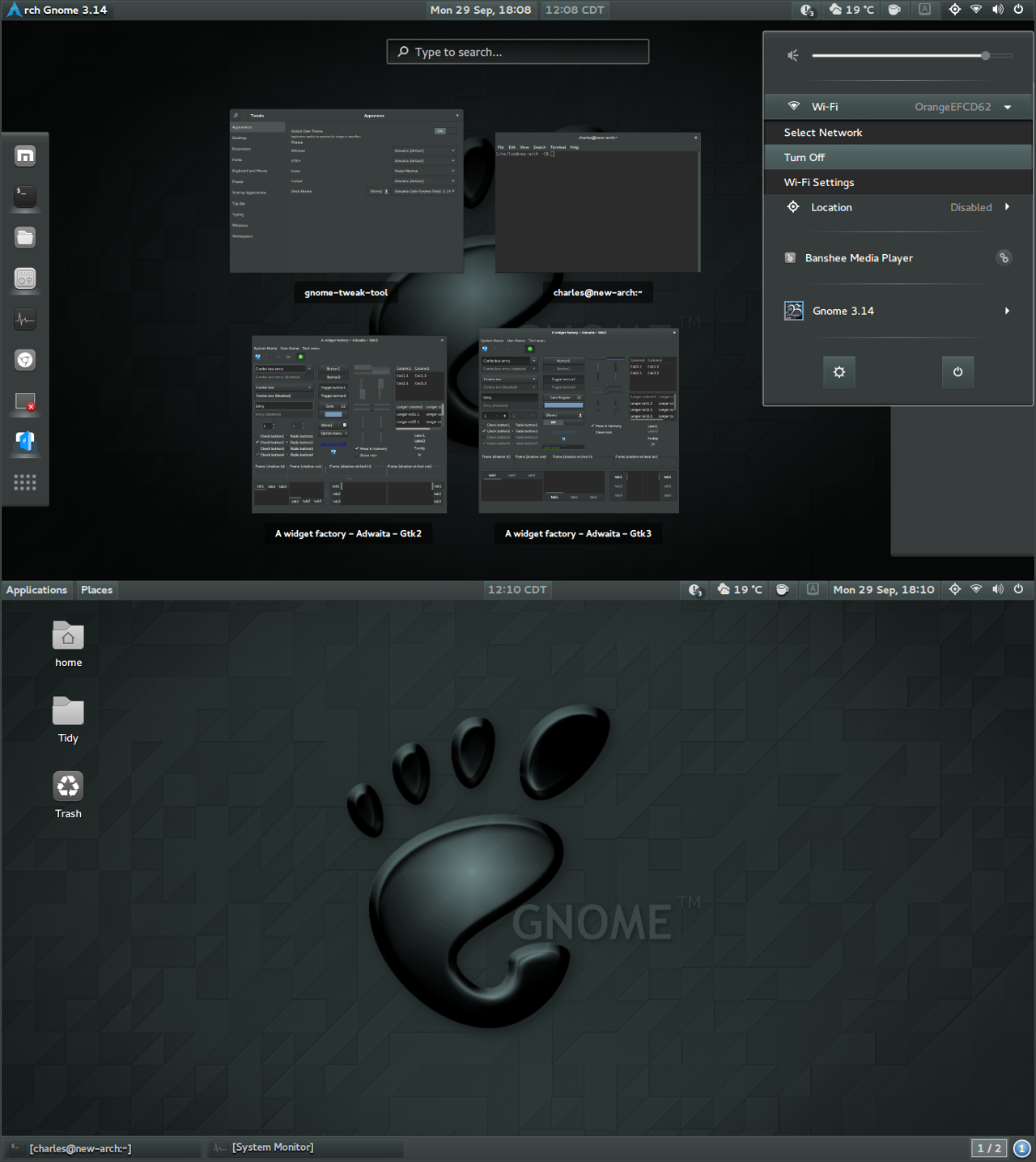This screenshot has width=1036, height=1162.
Task: Toggle Wi-Fi off via Turn Off
Action: coord(803,157)
